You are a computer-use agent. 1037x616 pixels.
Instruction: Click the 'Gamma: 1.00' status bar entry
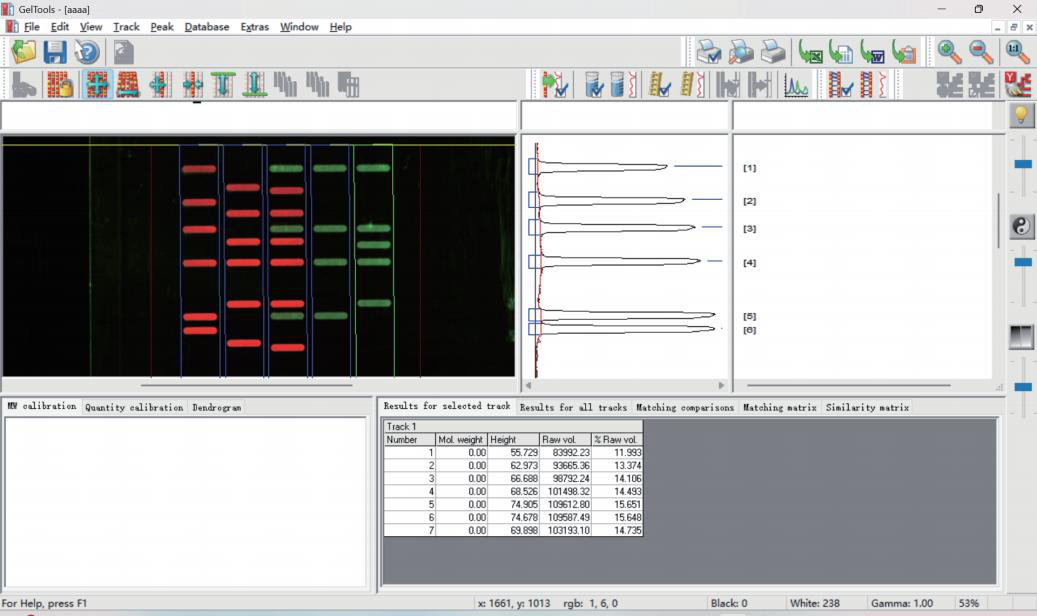[901, 603]
